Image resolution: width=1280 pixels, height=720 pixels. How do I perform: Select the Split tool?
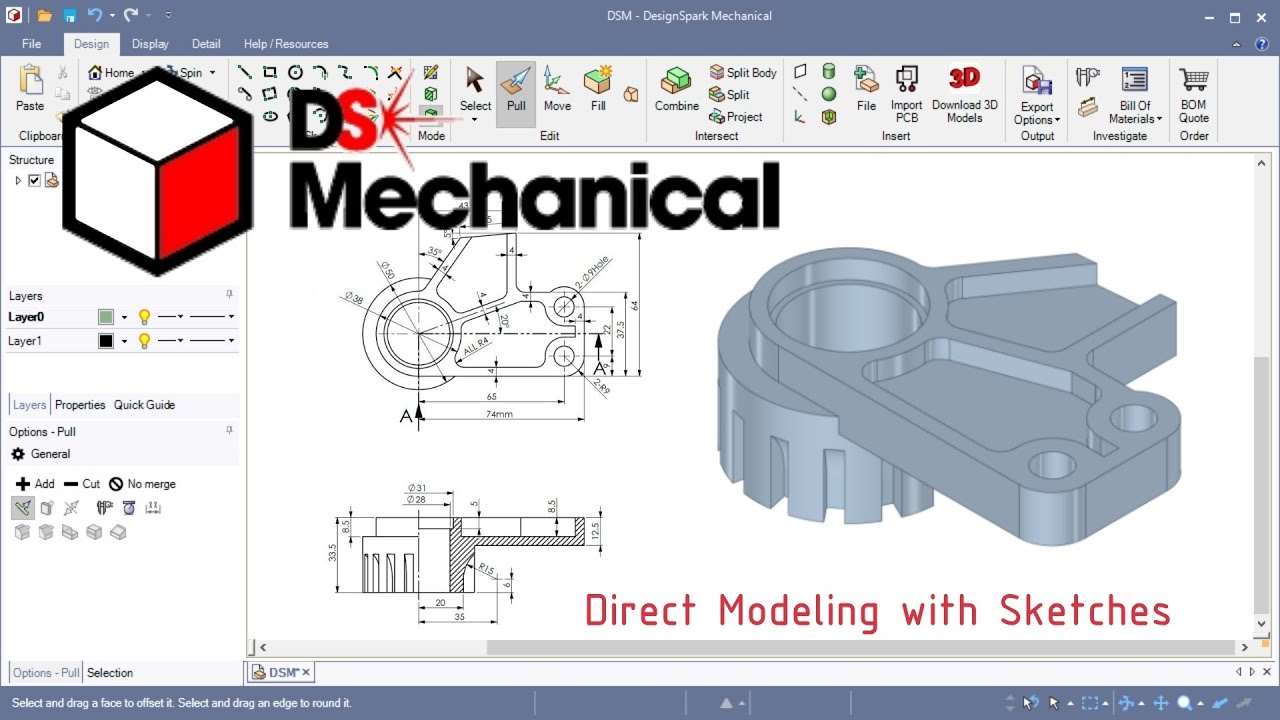(729, 95)
